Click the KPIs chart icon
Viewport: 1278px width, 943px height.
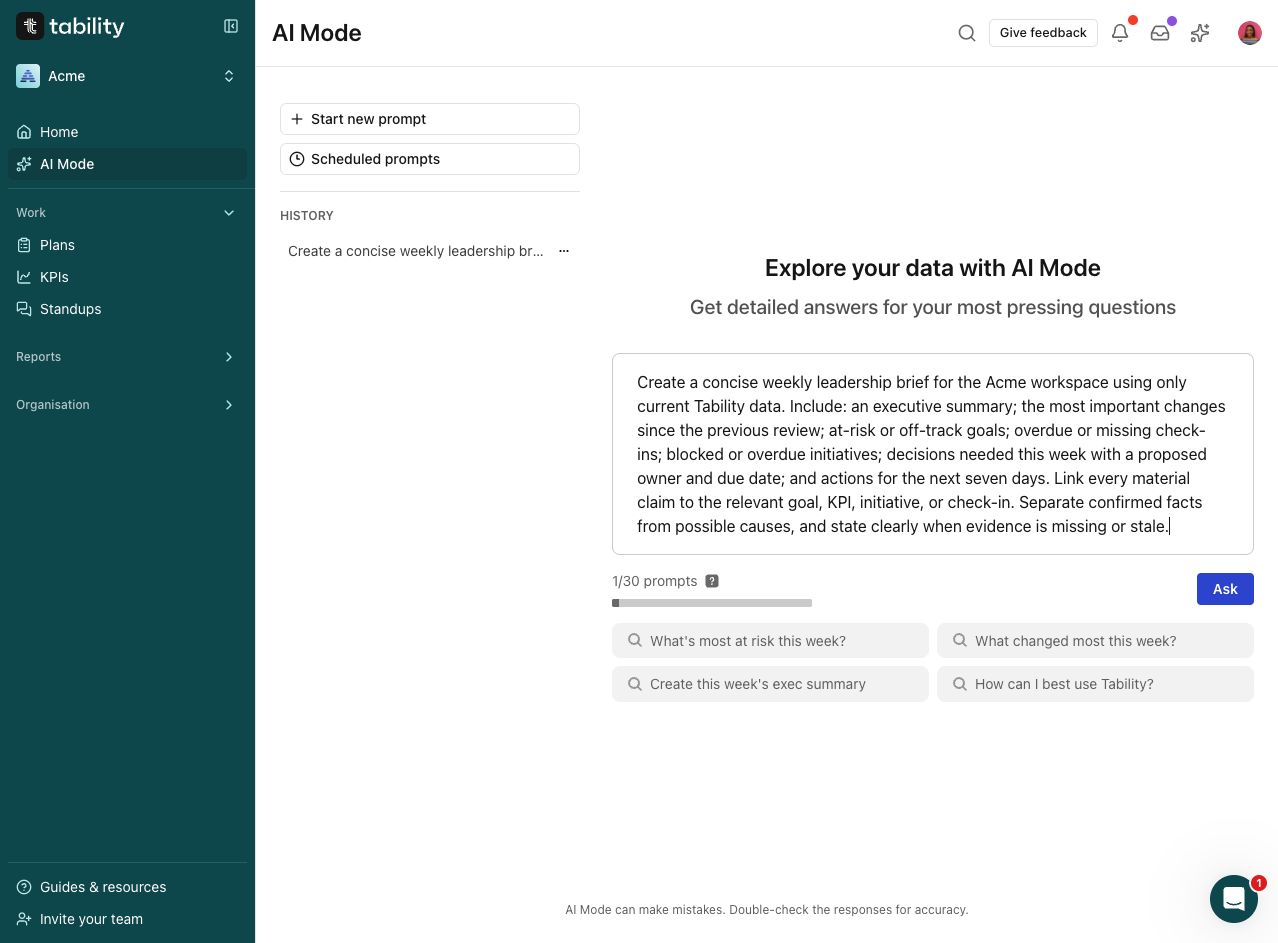tap(24, 277)
